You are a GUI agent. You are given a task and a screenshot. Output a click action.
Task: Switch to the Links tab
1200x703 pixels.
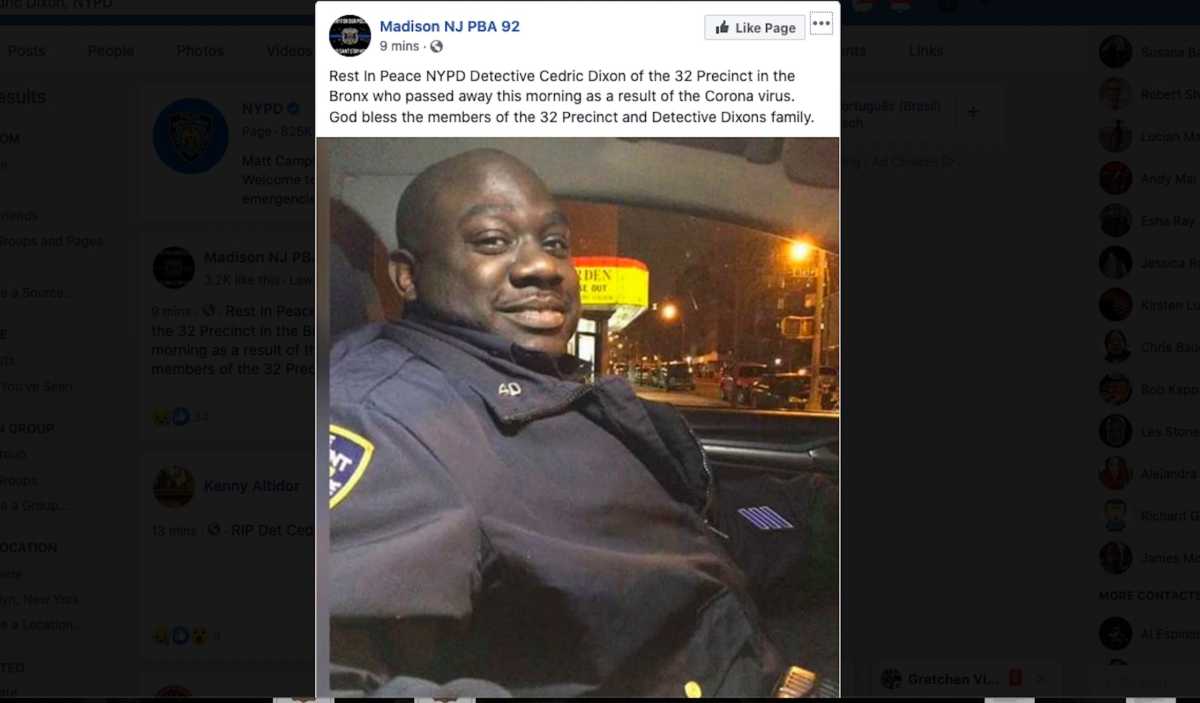point(926,51)
